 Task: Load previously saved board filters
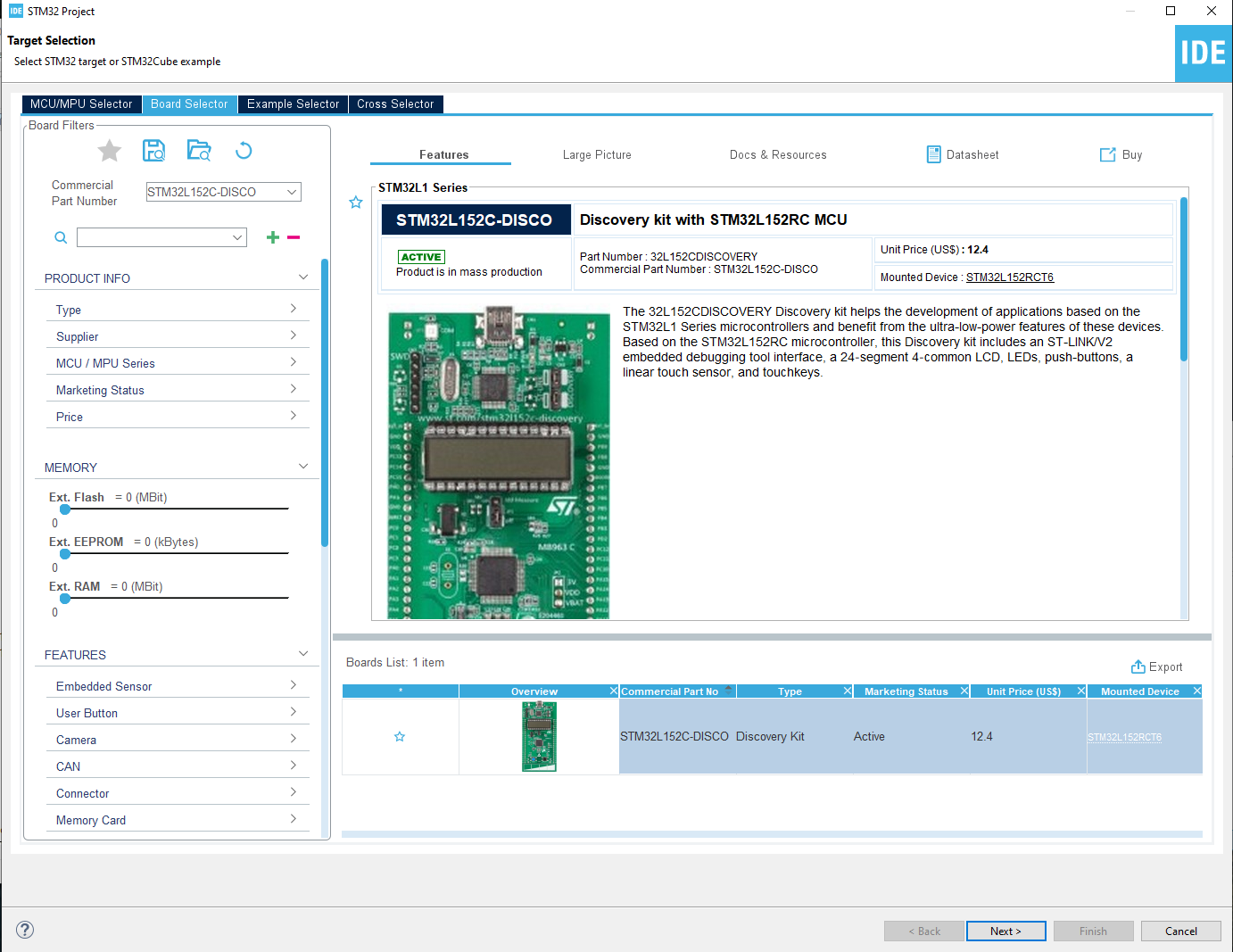point(198,150)
